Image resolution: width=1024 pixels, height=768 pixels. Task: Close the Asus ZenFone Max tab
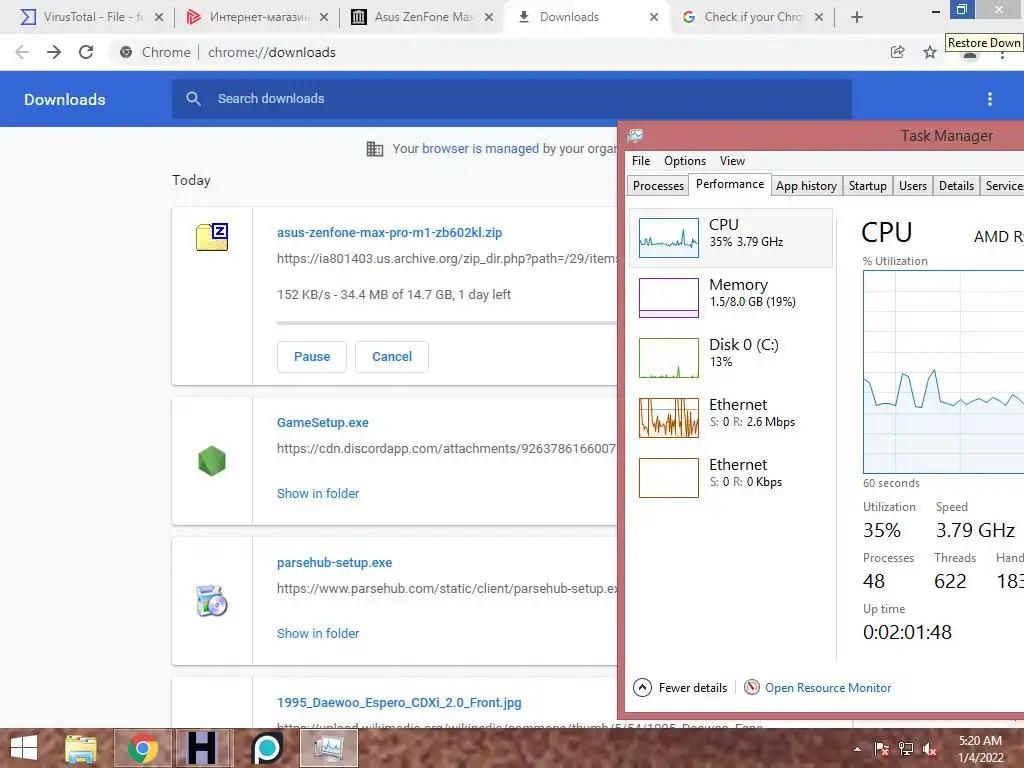point(488,17)
